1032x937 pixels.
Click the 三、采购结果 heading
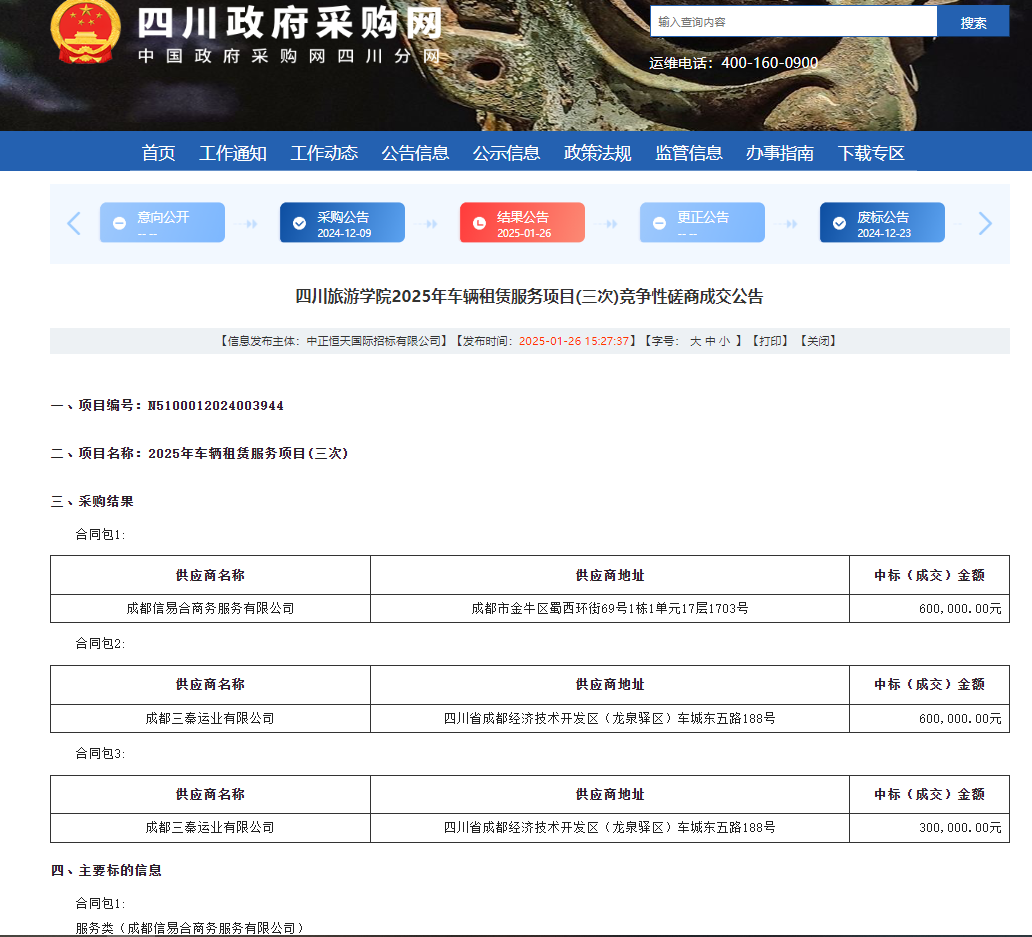point(92,501)
